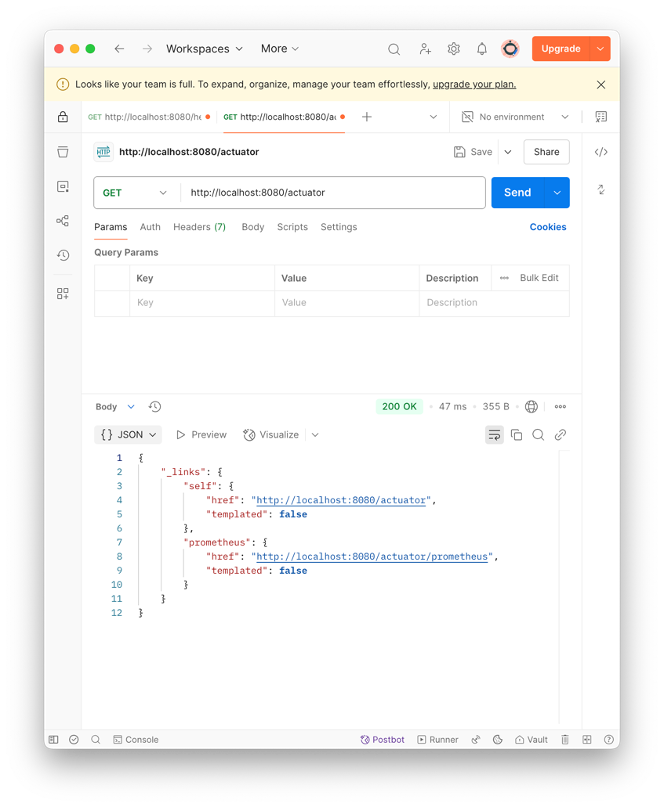Switch response view to Visualize
The height and width of the screenshot is (808, 664).
pos(272,434)
